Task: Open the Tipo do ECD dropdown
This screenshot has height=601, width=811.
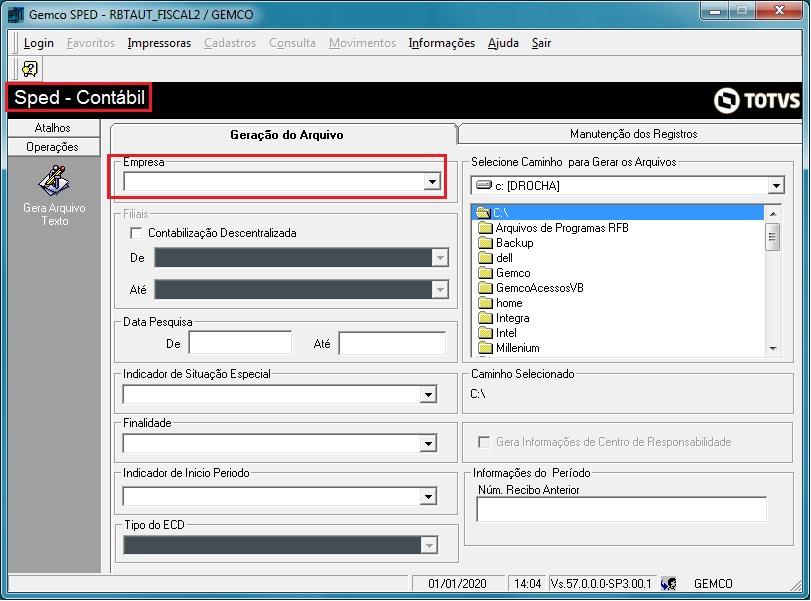Action: click(429, 545)
